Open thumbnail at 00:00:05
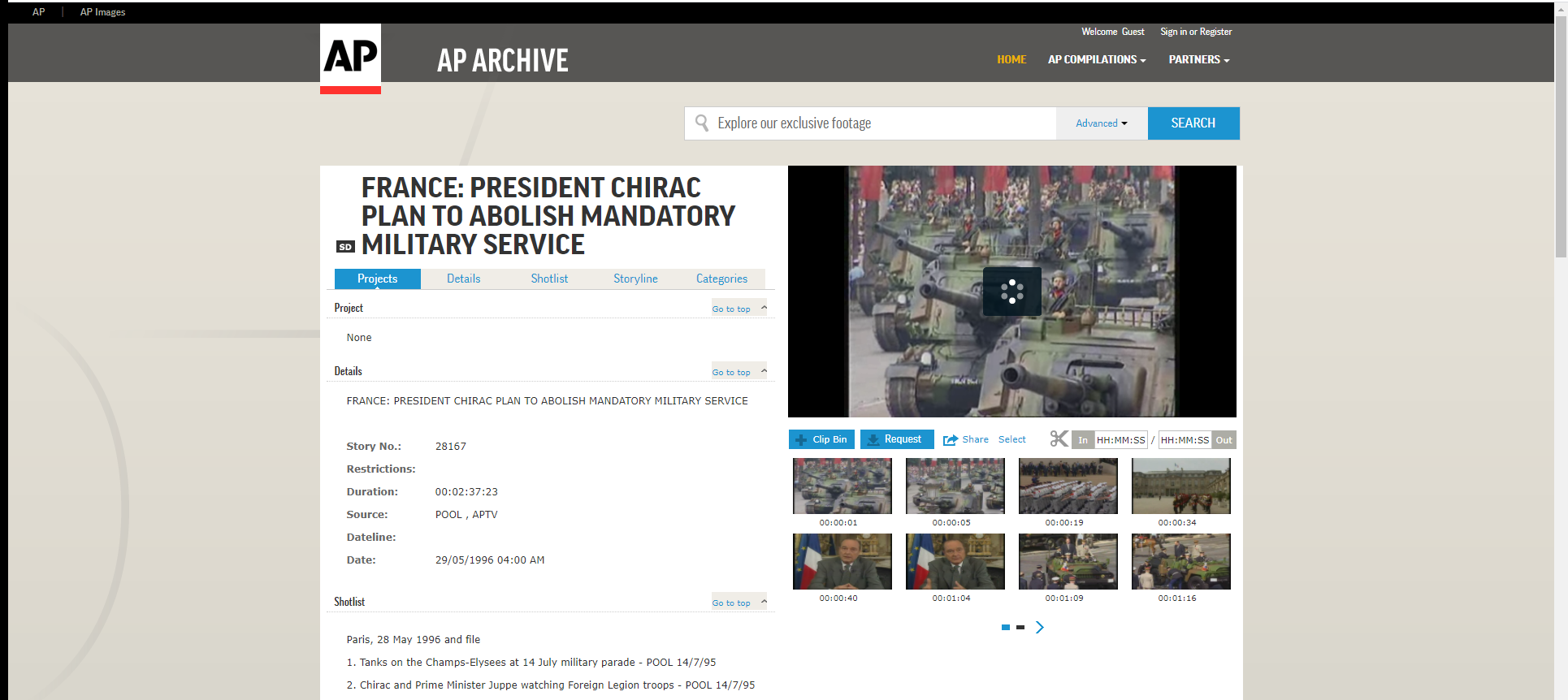 (955, 486)
